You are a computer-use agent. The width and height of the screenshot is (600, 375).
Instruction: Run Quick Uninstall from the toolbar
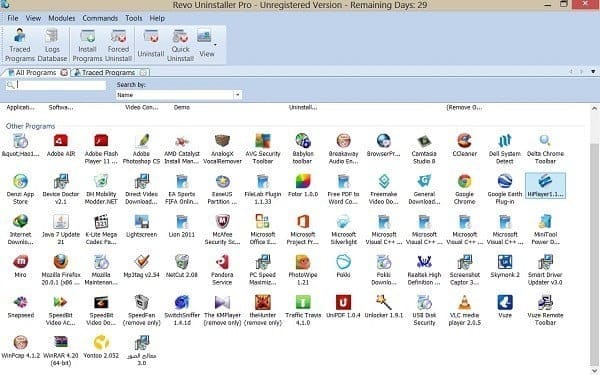coord(180,45)
